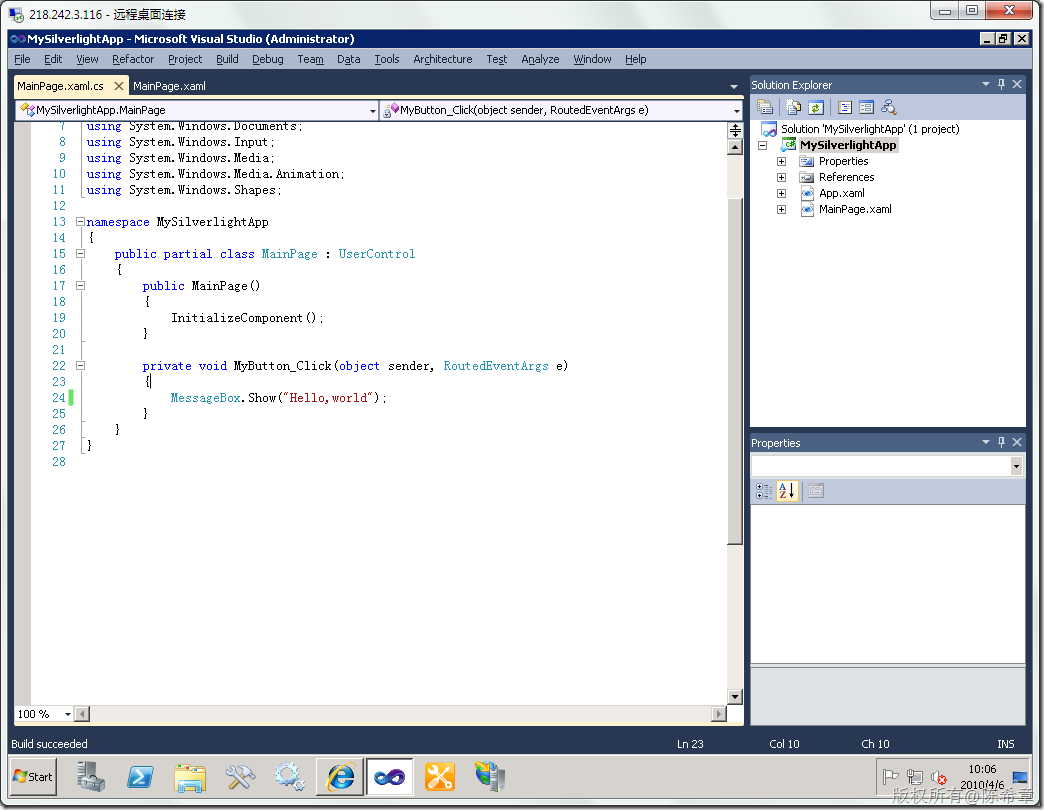Collapse the MyButton_Click method region
The width and height of the screenshot is (1044, 810).
coord(80,365)
